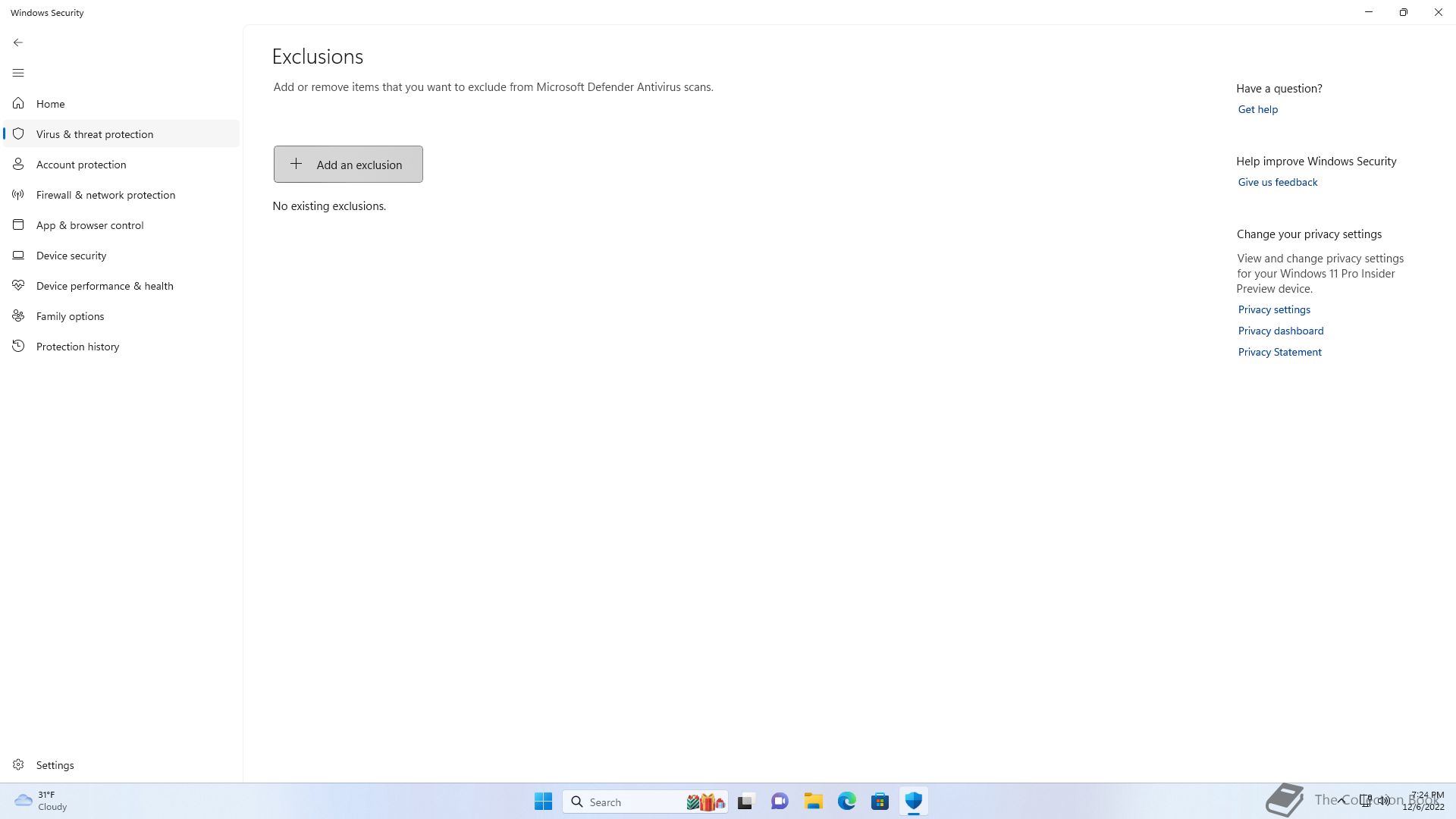The image size is (1456, 819).
Task: Click the Device performance & health heart icon
Action: (x=18, y=285)
